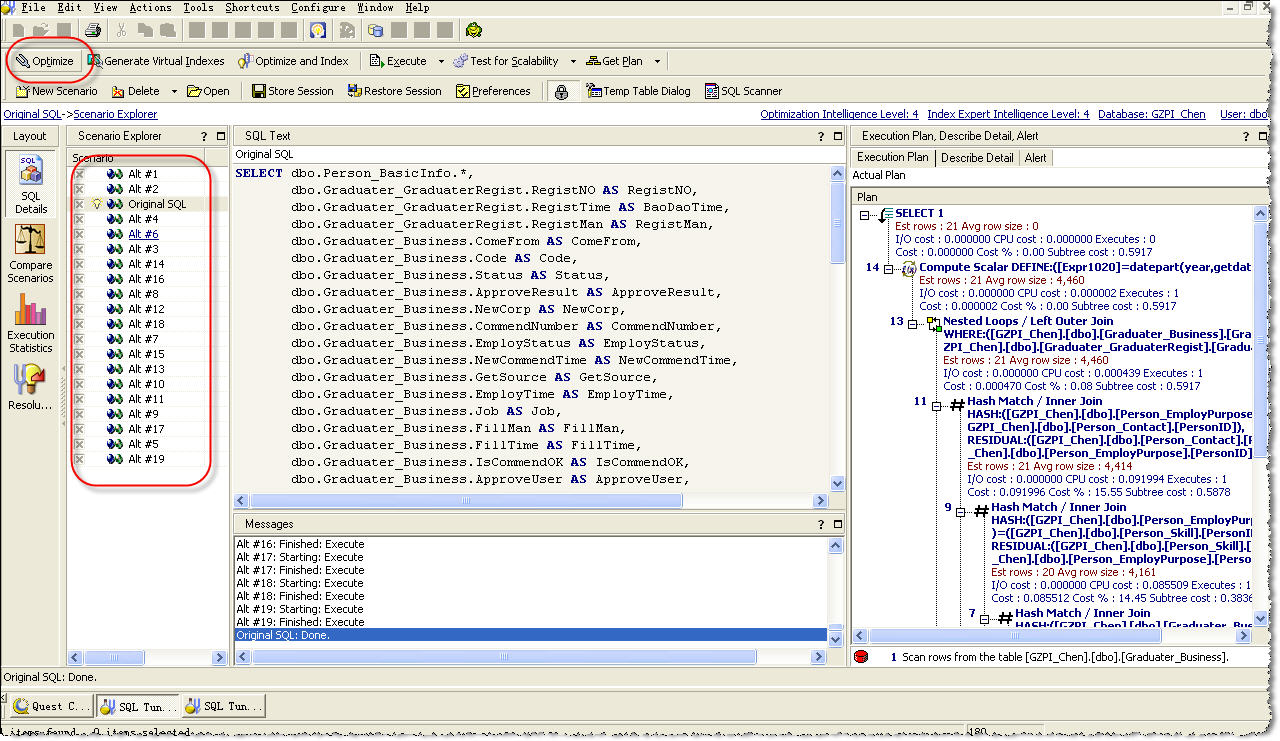Open the Temp Table Dialog
Image resolution: width=1280 pixels, height=741 pixels.
[x=637, y=91]
